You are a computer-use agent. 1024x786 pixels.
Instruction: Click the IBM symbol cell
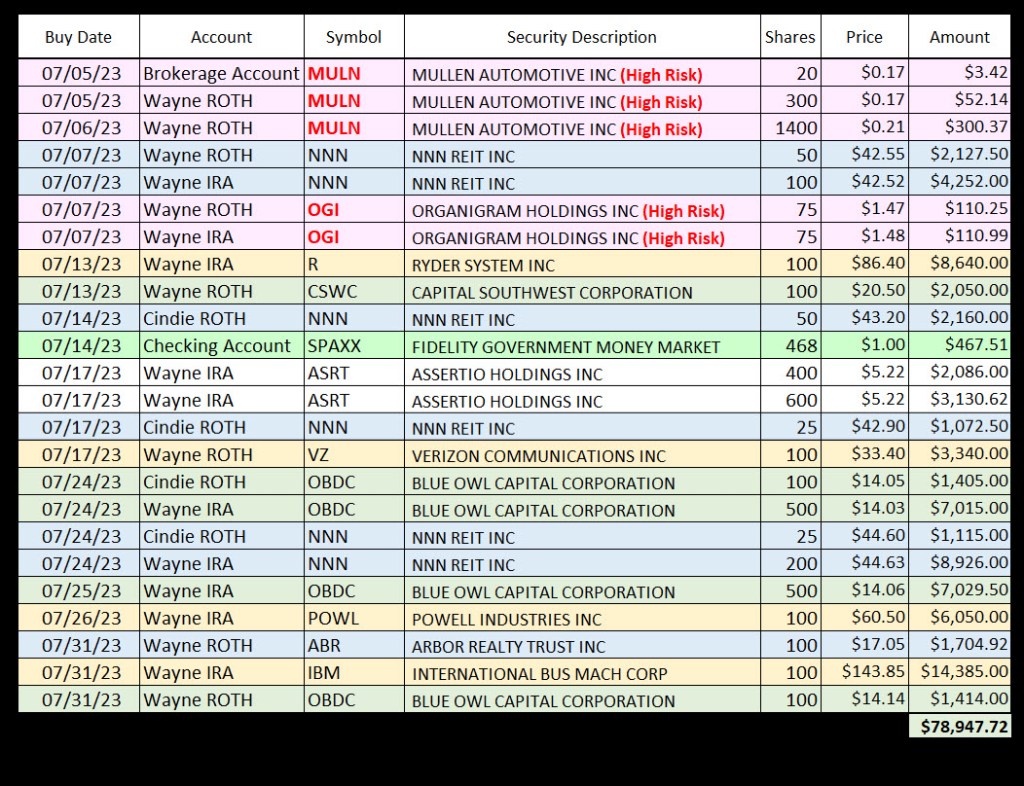[x=354, y=673]
